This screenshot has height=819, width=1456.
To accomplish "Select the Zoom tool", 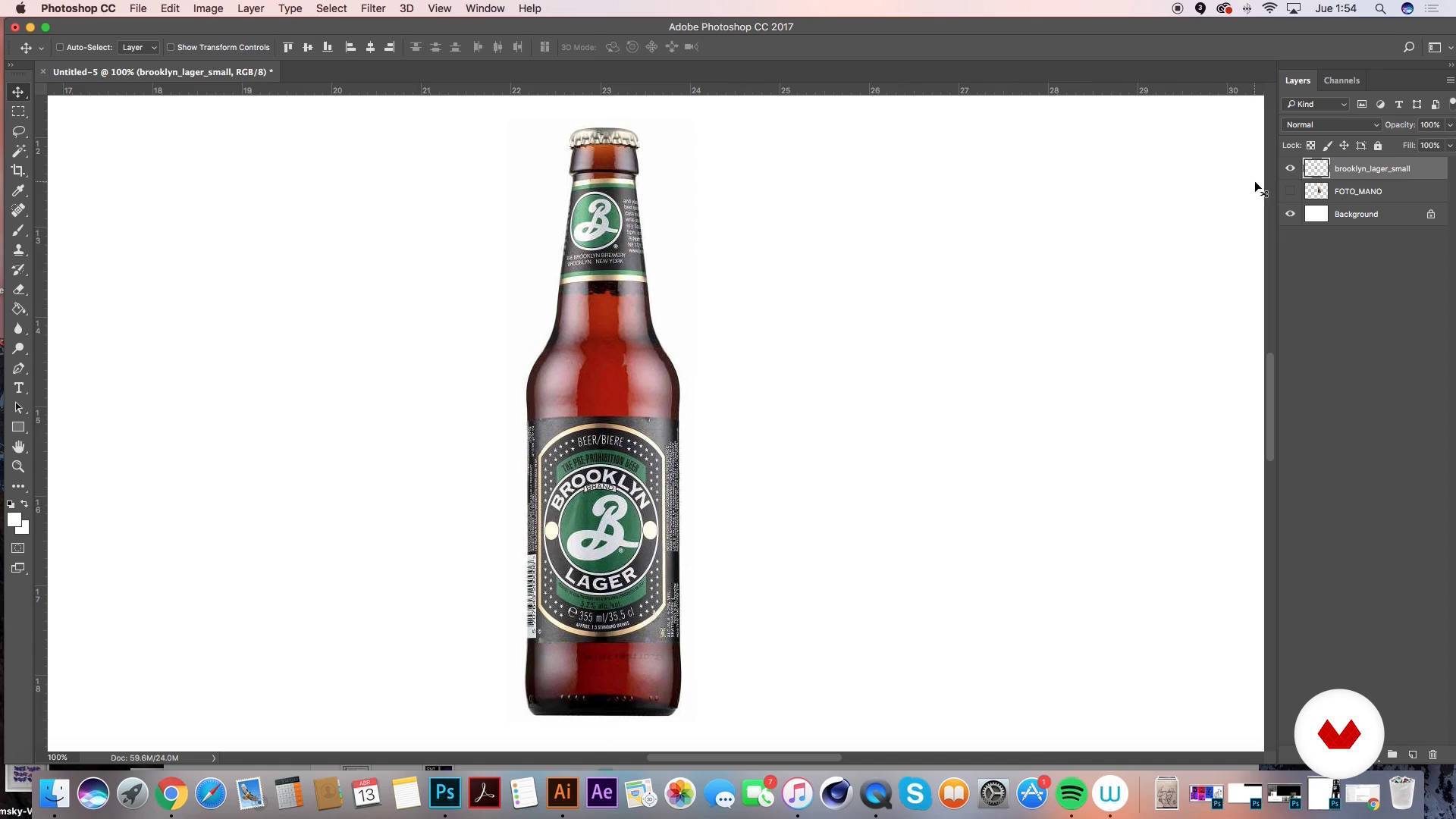I will [x=18, y=466].
